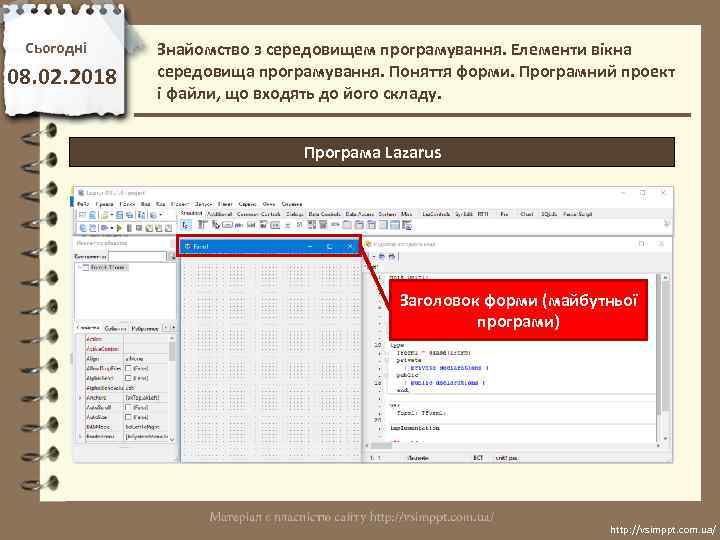Pick TScrollBar component from palette

pos(334,225)
